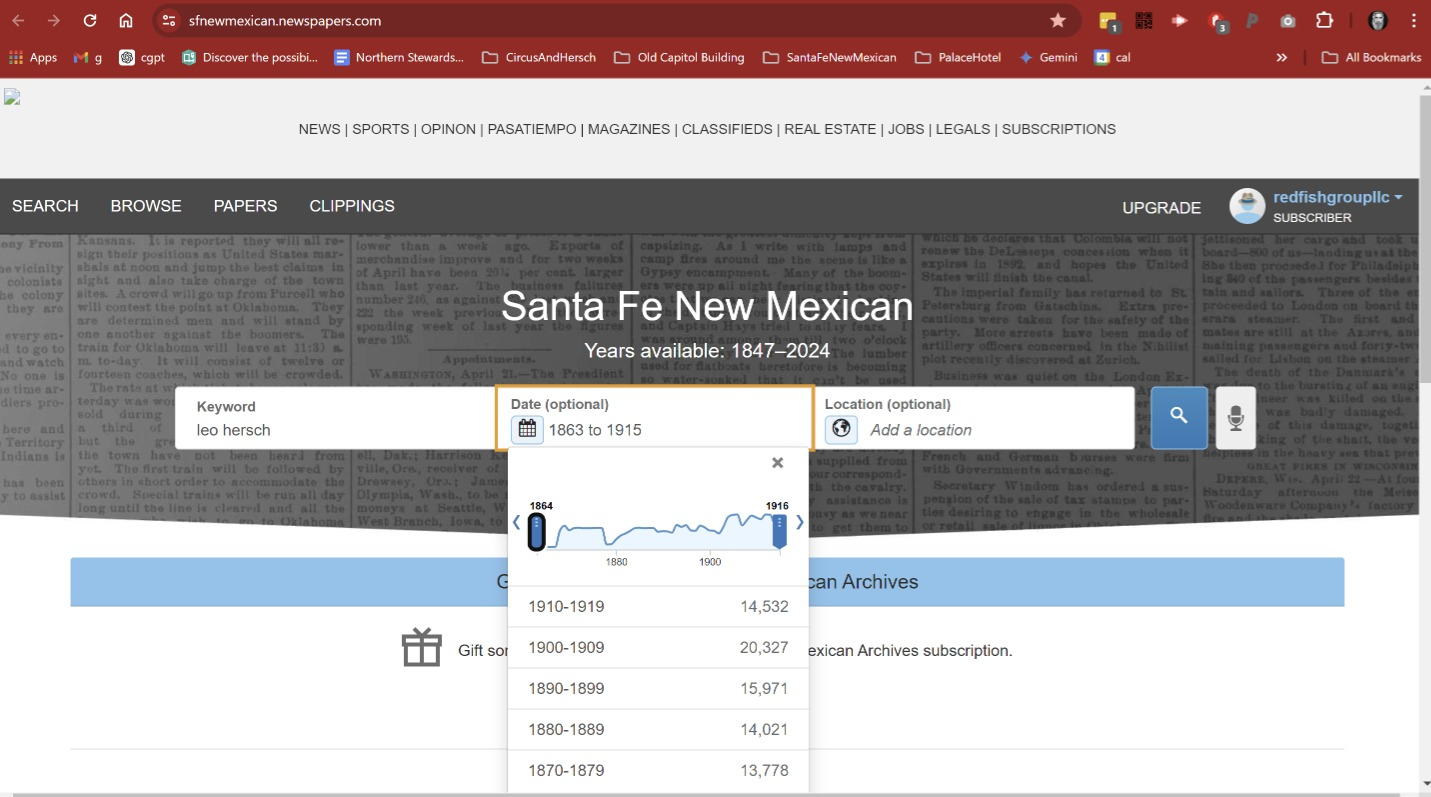Open the Chrome extensions puzzle icon
1431x797 pixels.
1324,20
